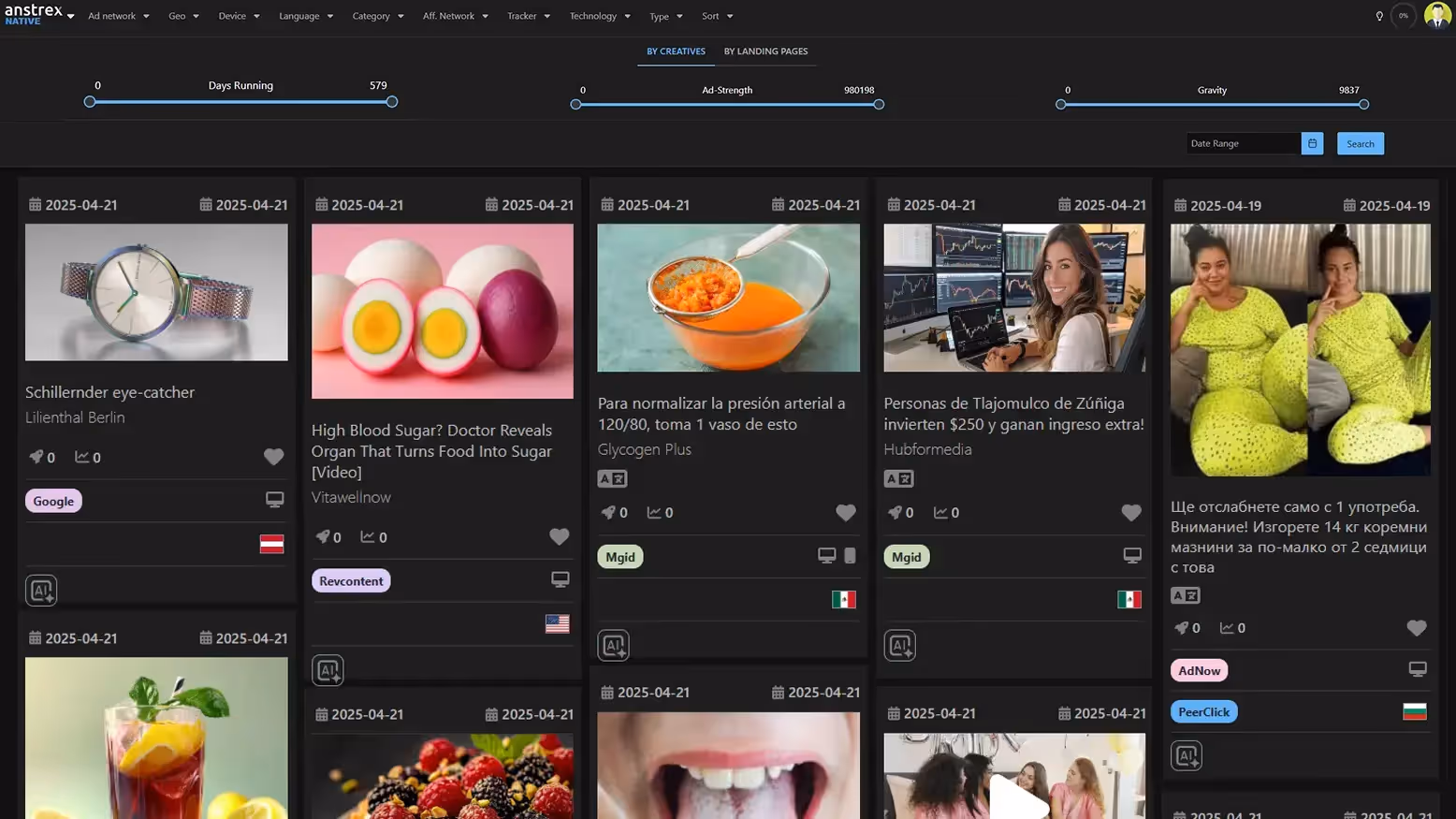Click desktop icon on Glycogen Plus ad
Image resolution: width=1456 pixels, height=819 pixels.
pos(826,555)
